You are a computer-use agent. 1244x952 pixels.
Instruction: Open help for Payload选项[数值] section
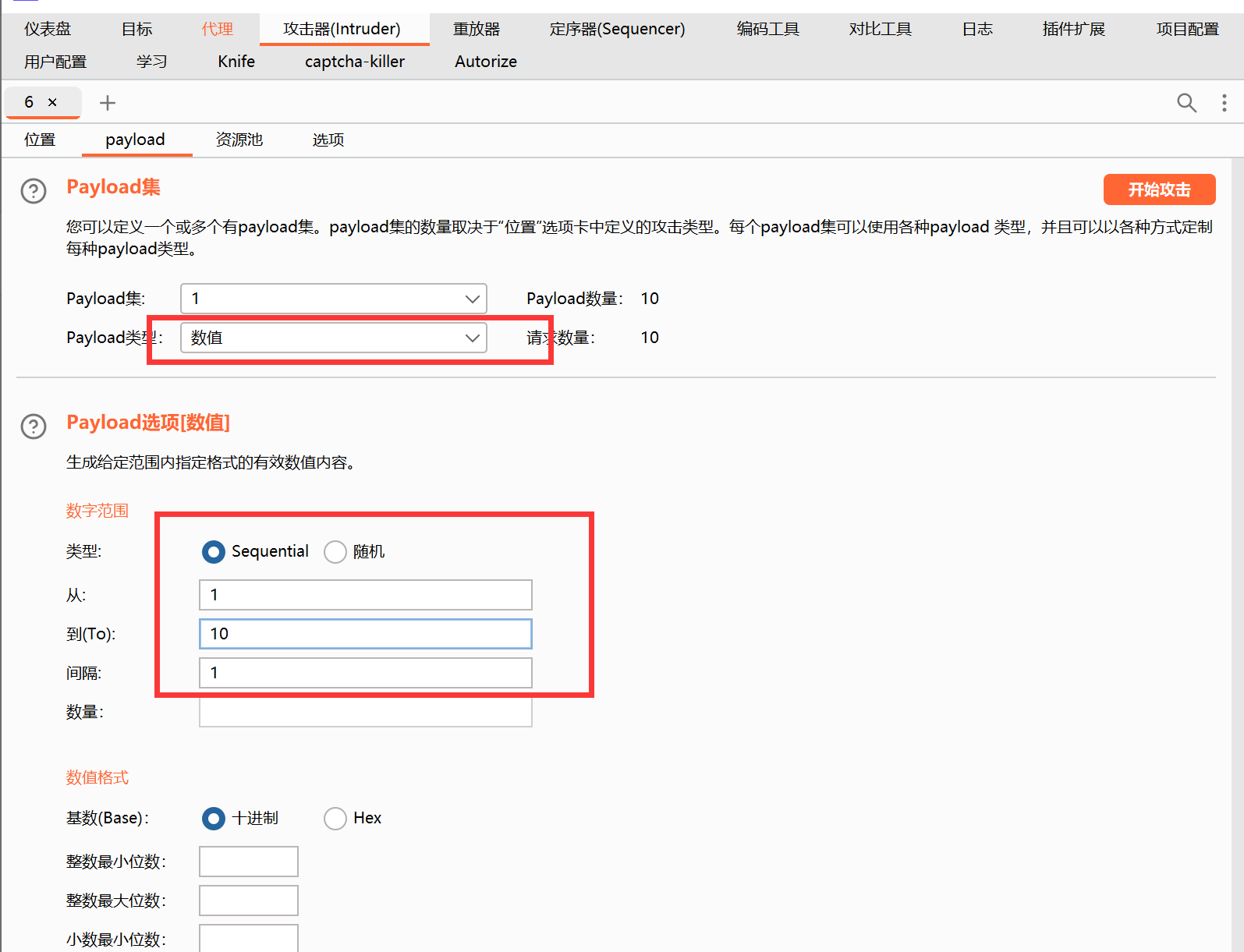pos(34,426)
